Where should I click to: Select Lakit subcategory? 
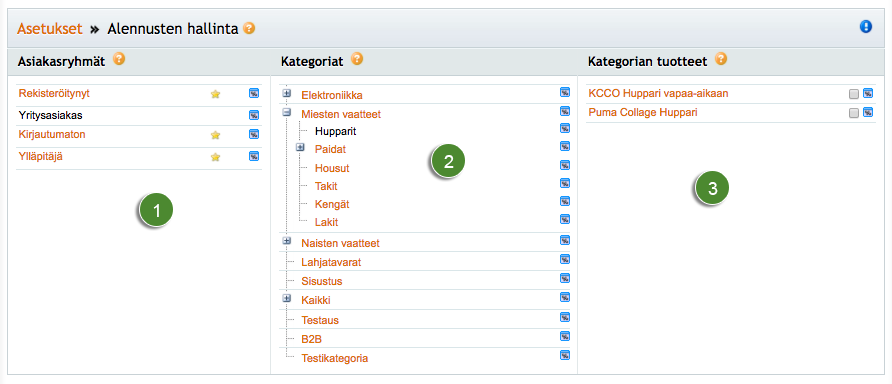tap(327, 222)
